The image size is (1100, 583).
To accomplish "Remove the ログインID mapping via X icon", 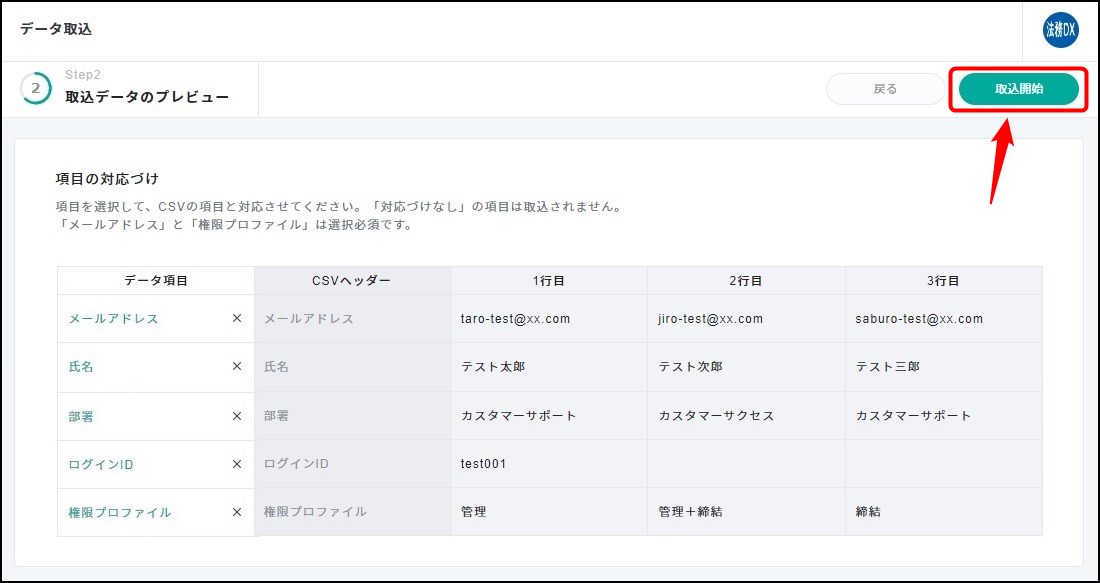I will click(x=237, y=464).
